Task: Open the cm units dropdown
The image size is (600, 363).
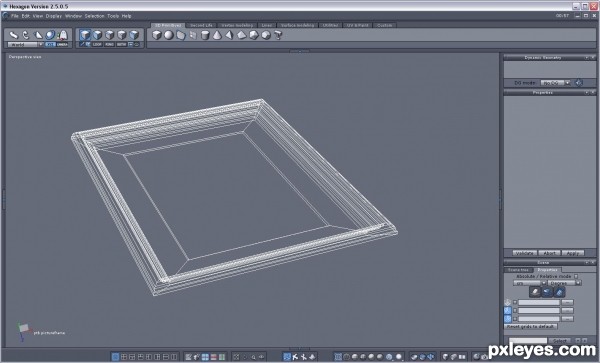Action: 530,283
